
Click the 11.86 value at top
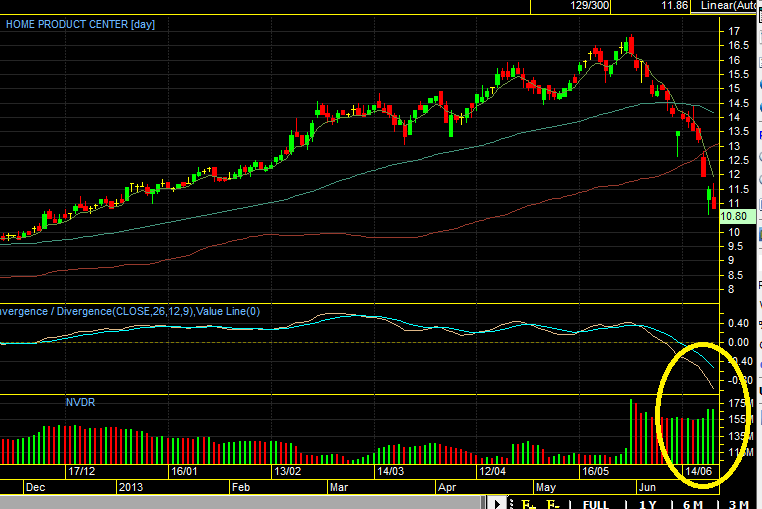675,6
